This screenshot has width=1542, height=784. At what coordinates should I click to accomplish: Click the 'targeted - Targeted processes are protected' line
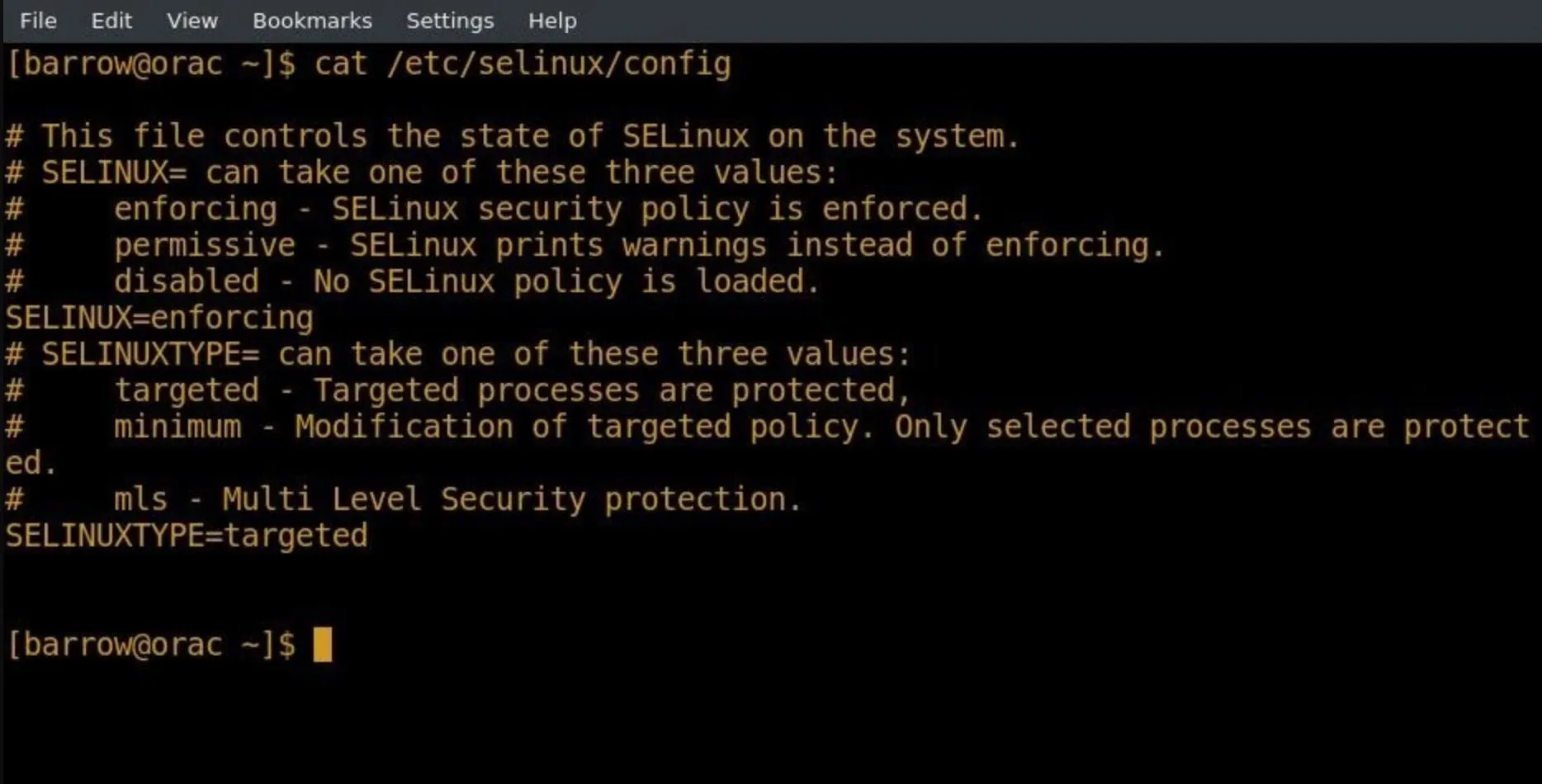point(512,390)
